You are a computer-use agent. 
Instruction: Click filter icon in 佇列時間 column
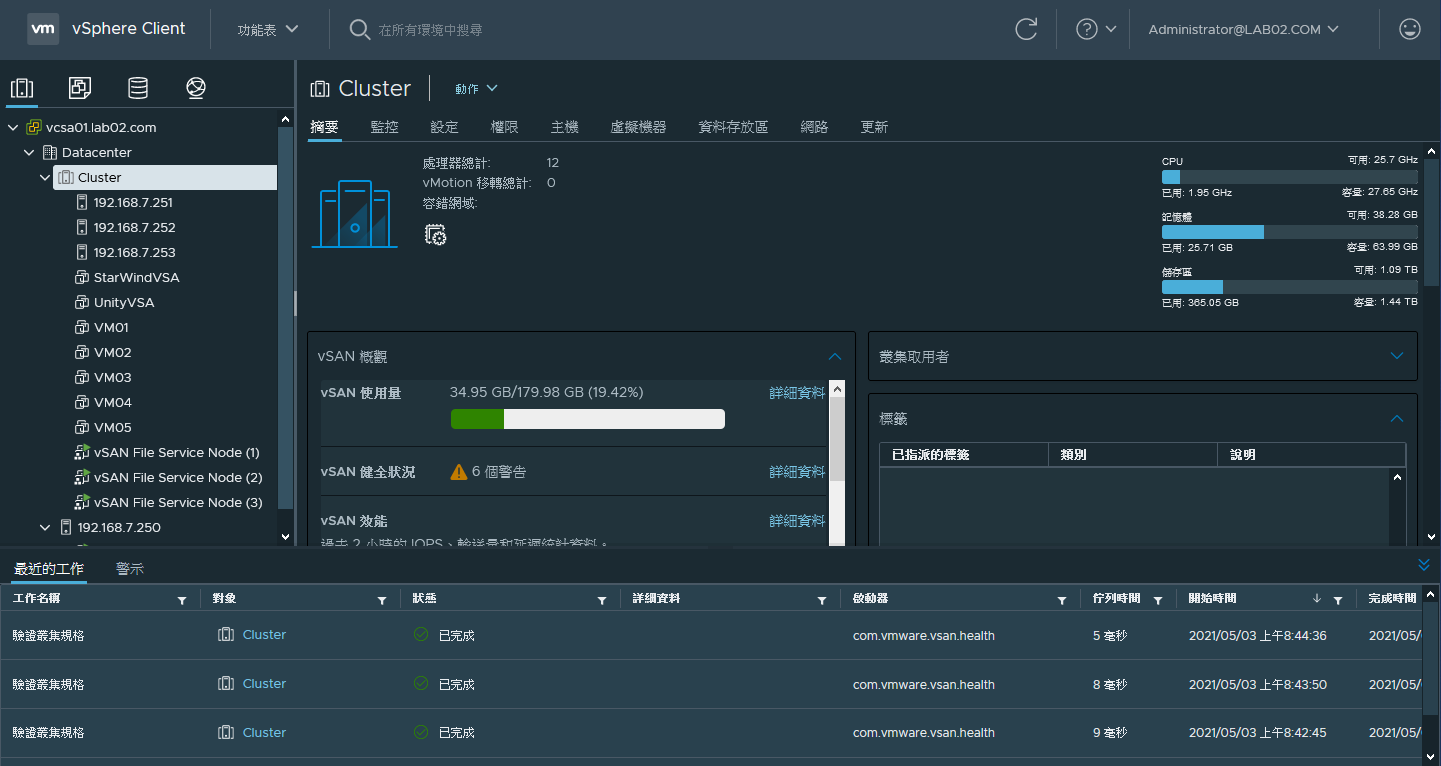[1158, 600]
